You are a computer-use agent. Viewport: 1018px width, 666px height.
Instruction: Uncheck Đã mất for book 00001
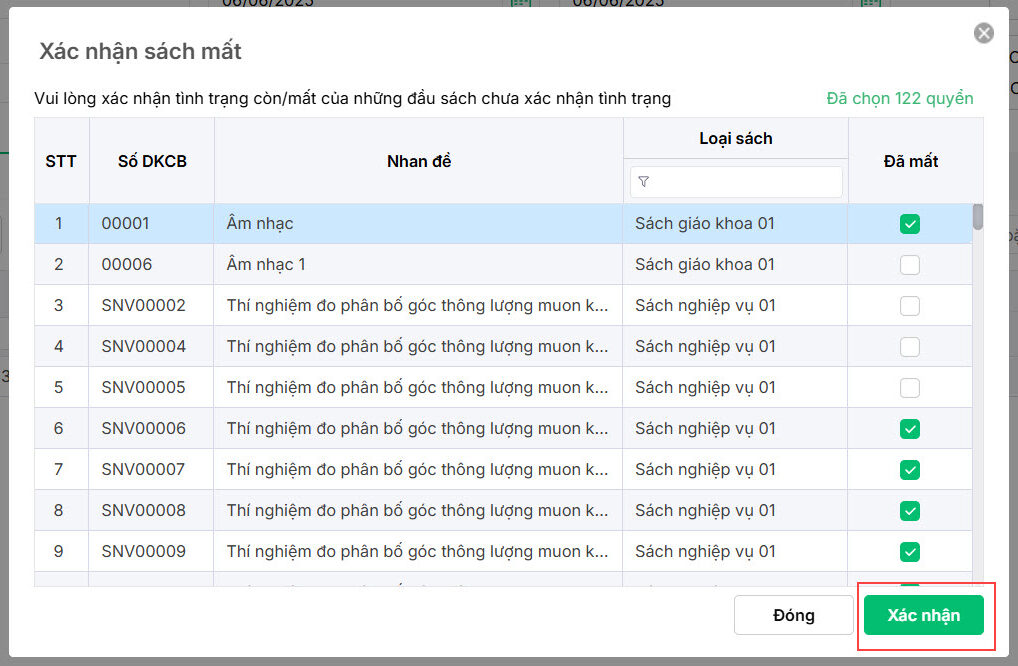[x=909, y=224]
